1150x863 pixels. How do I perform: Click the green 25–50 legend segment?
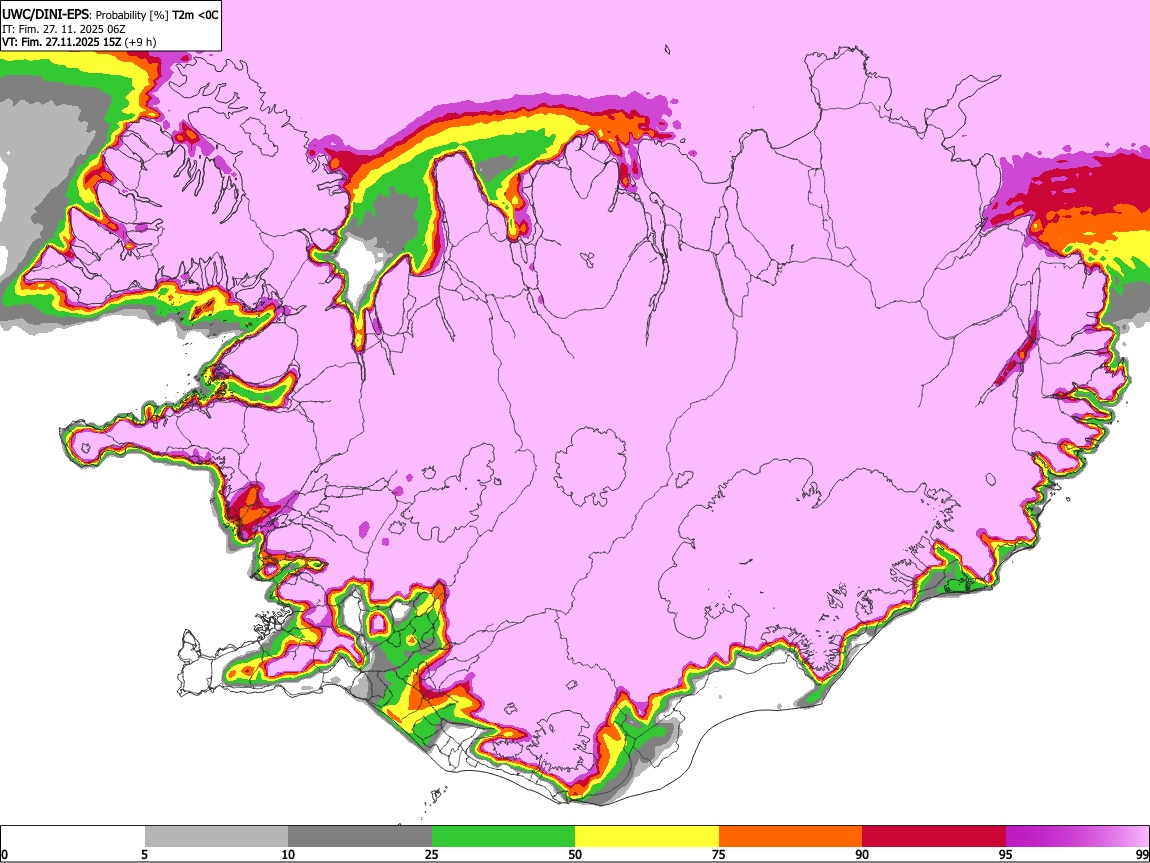pyautogui.click(x=503, y=836)
